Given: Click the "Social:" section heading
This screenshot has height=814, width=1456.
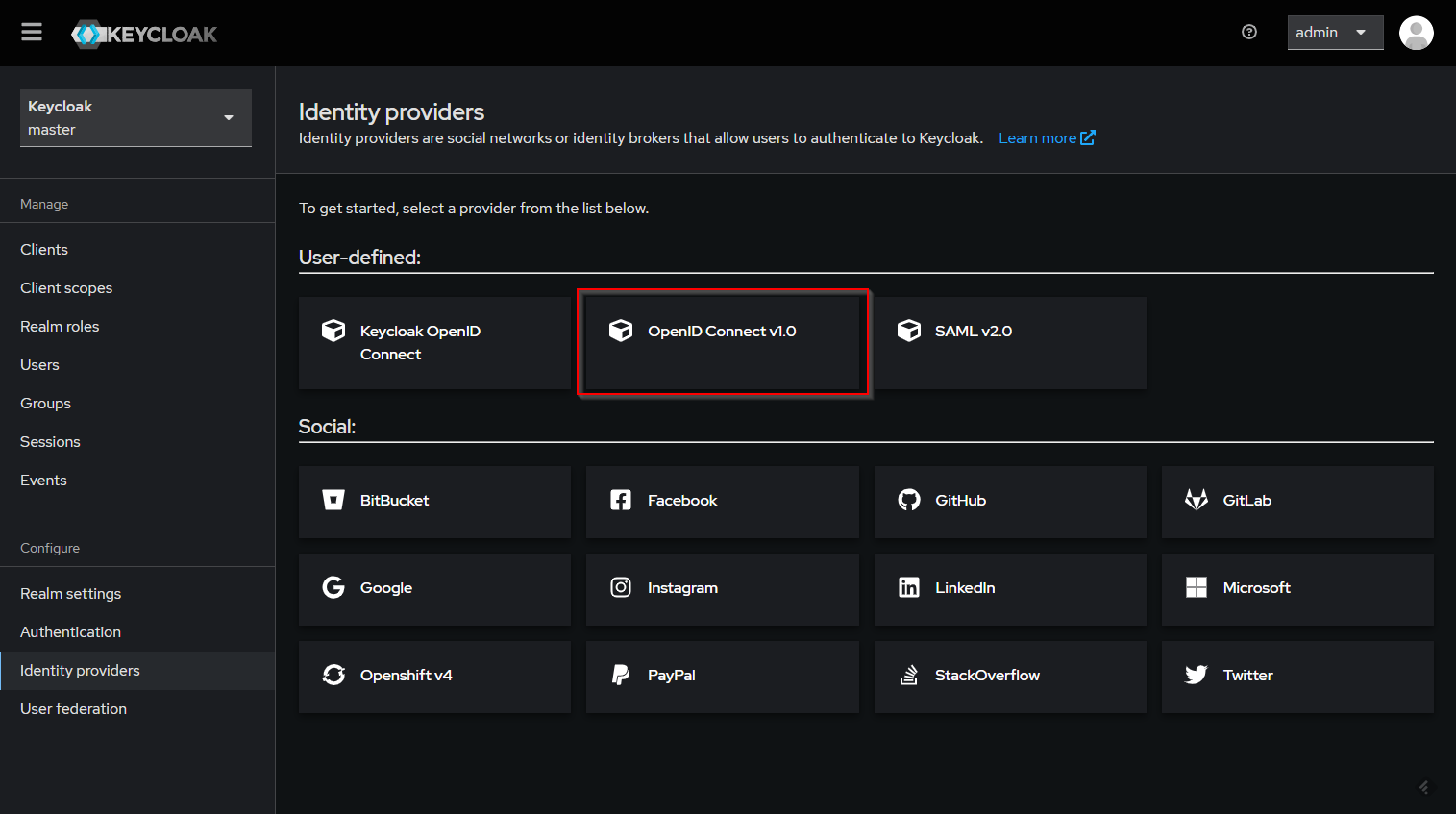Looking at the screenshot, I should [327, 426].
